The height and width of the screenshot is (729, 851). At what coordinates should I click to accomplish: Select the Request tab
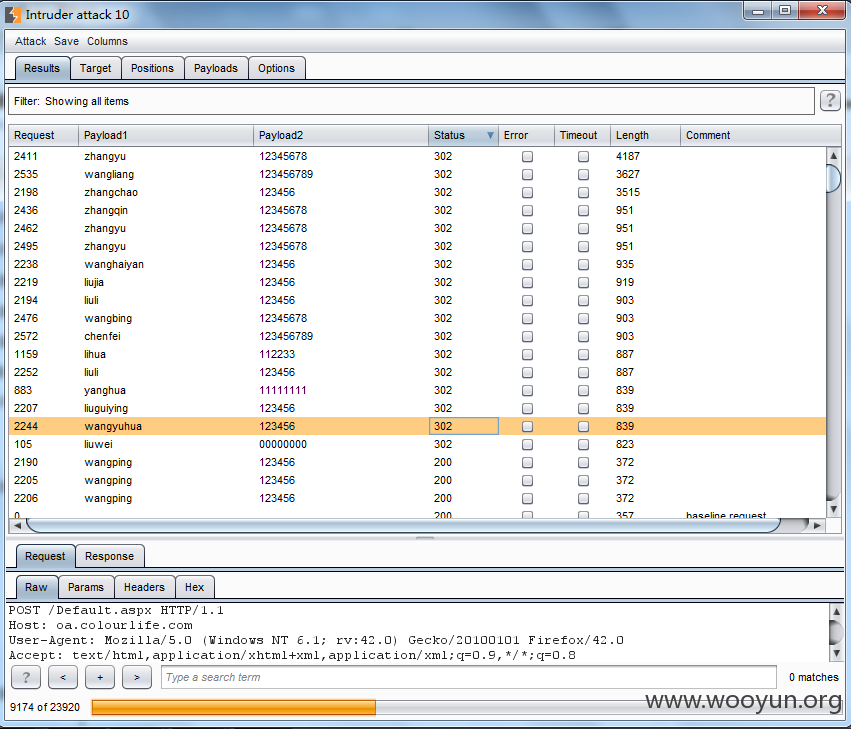(x=45, y=556)
